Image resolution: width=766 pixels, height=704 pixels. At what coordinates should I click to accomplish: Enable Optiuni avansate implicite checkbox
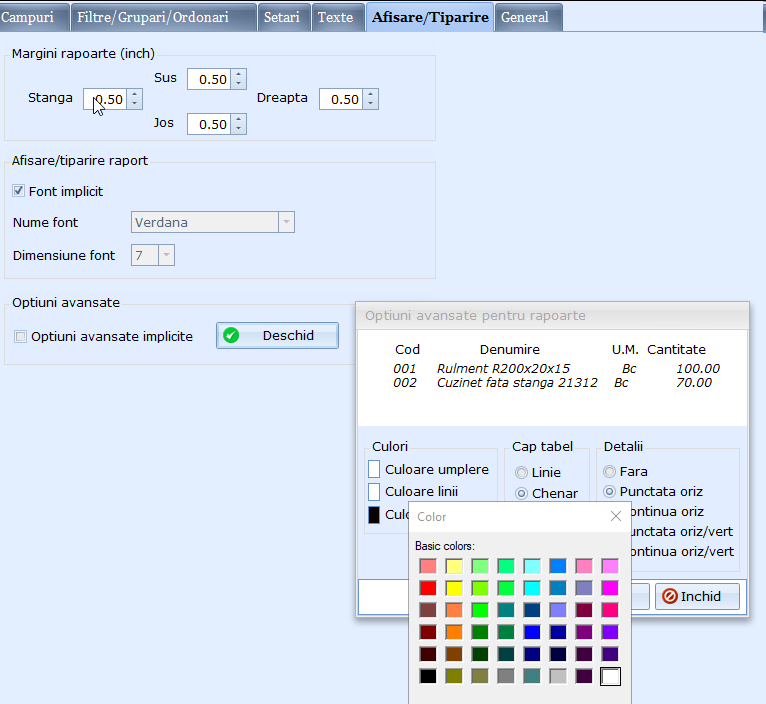pos(21,337)
